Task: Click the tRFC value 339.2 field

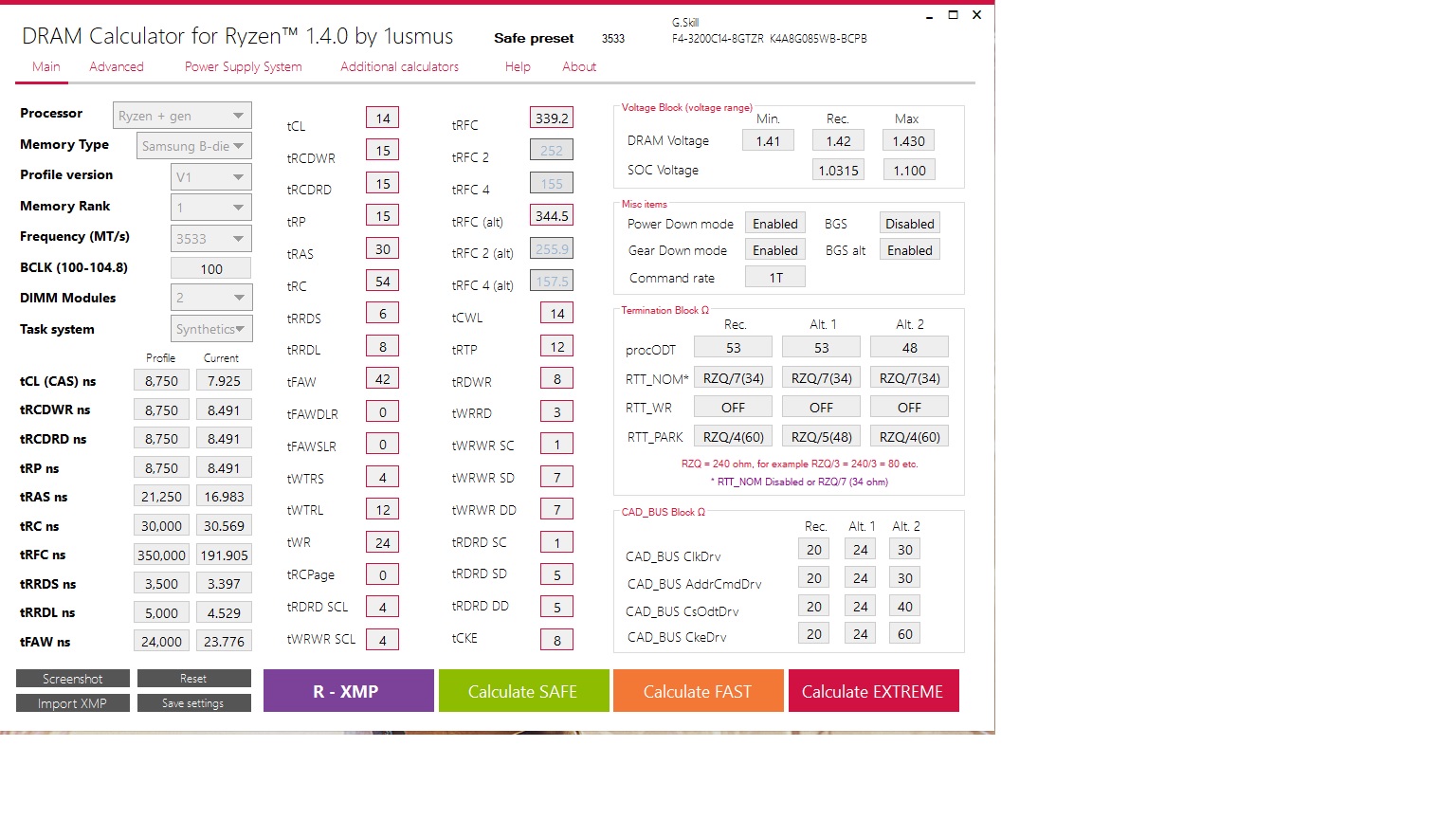Action: click(x=552, y=118)
